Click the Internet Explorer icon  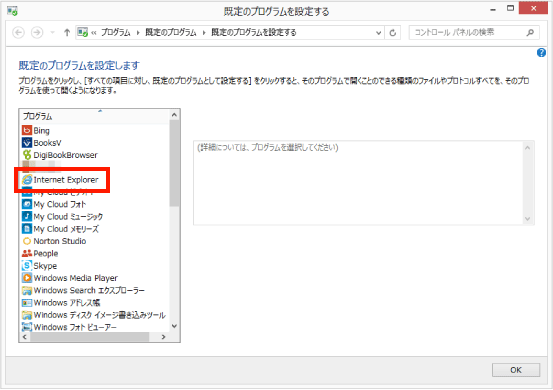click(27, 180)
